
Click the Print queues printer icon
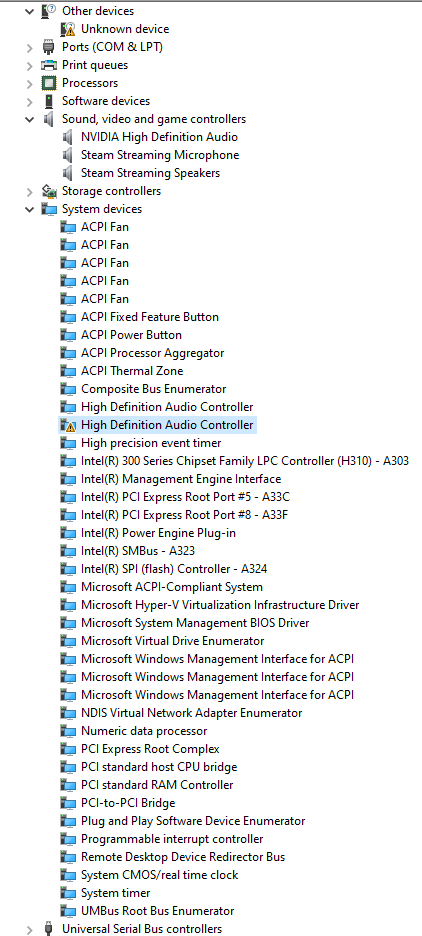tap(49, 65)
